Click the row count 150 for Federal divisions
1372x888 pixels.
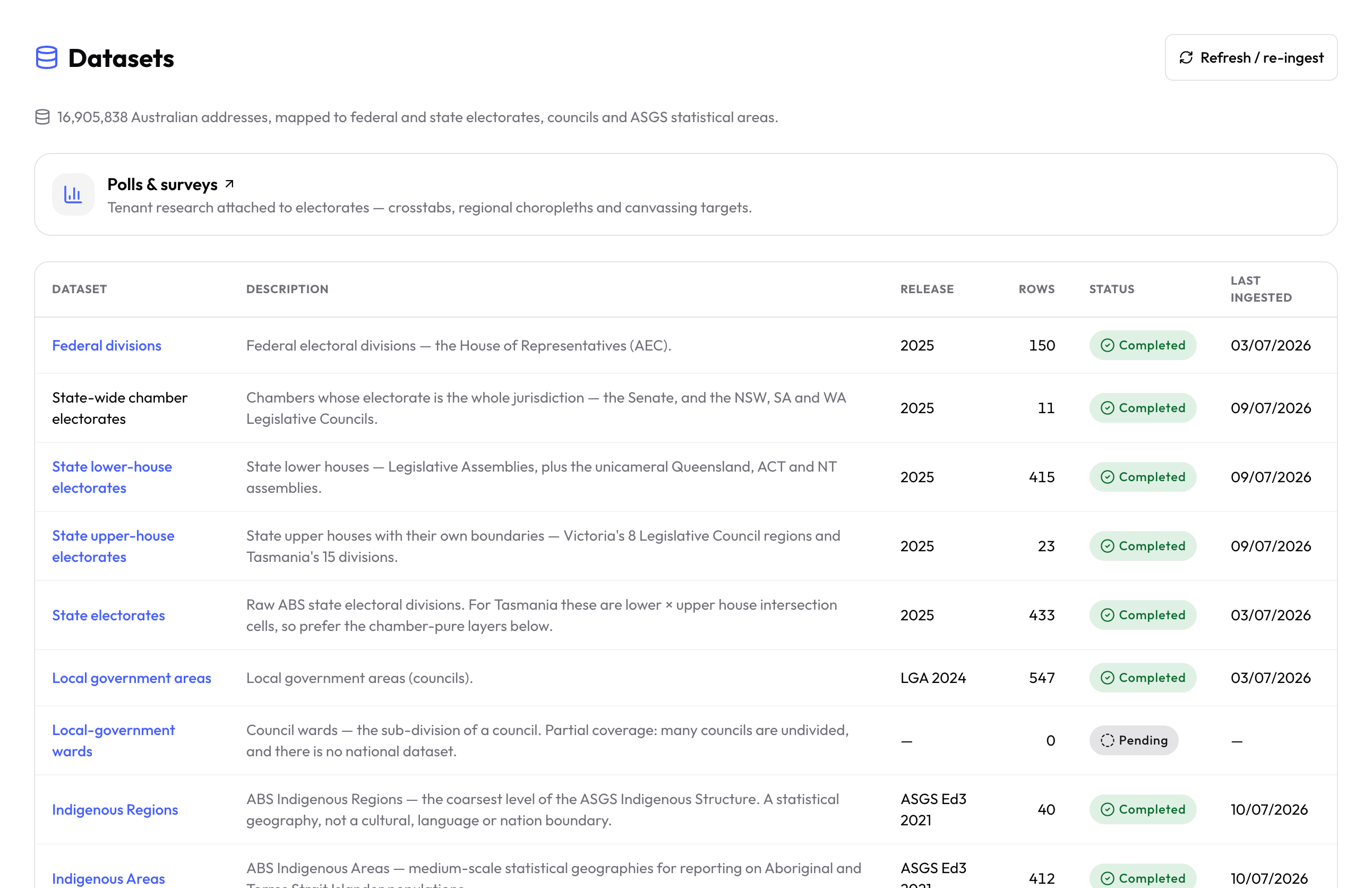(x=1042, y=345)
